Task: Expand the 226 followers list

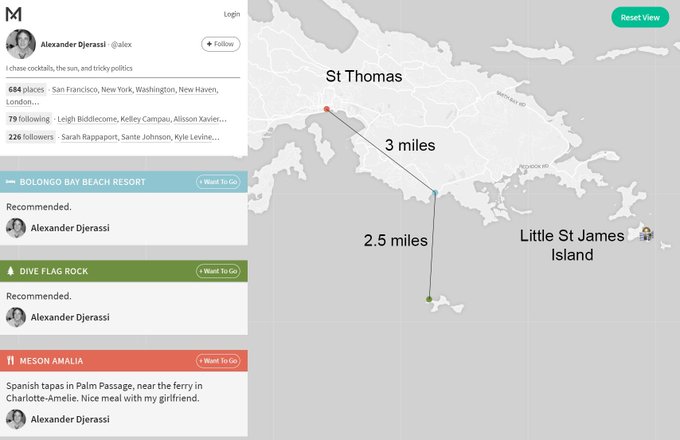Action: [31, 137]
